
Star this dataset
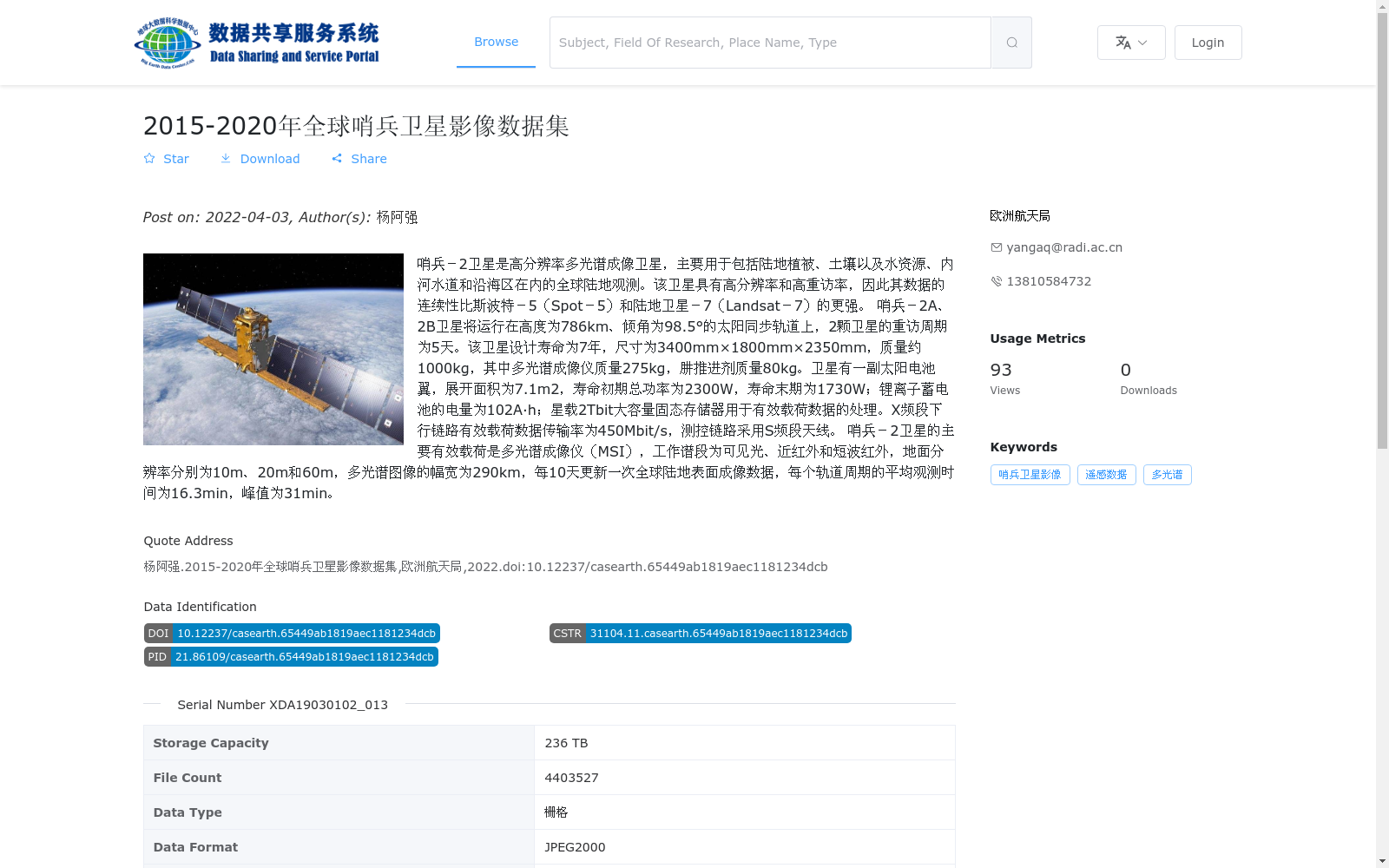click(x=166, y=159)
